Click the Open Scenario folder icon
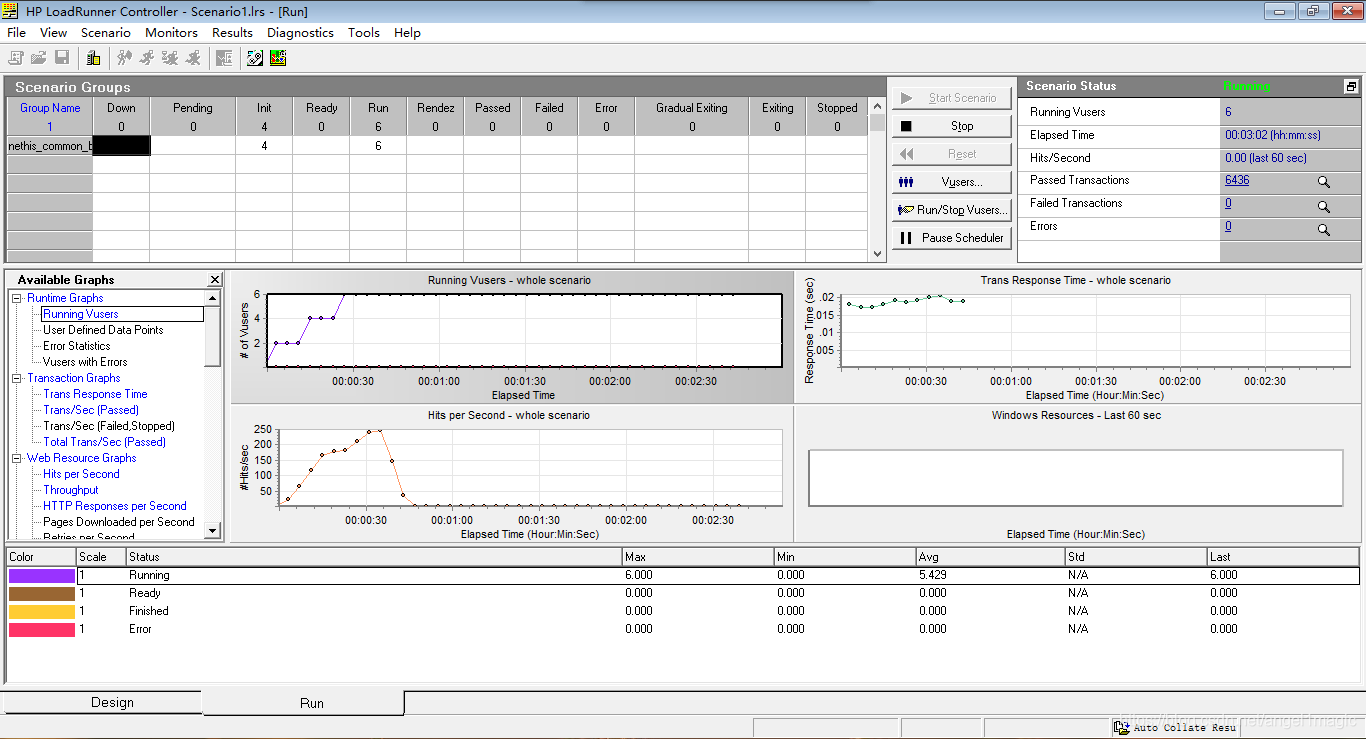 tap(39, 58)
